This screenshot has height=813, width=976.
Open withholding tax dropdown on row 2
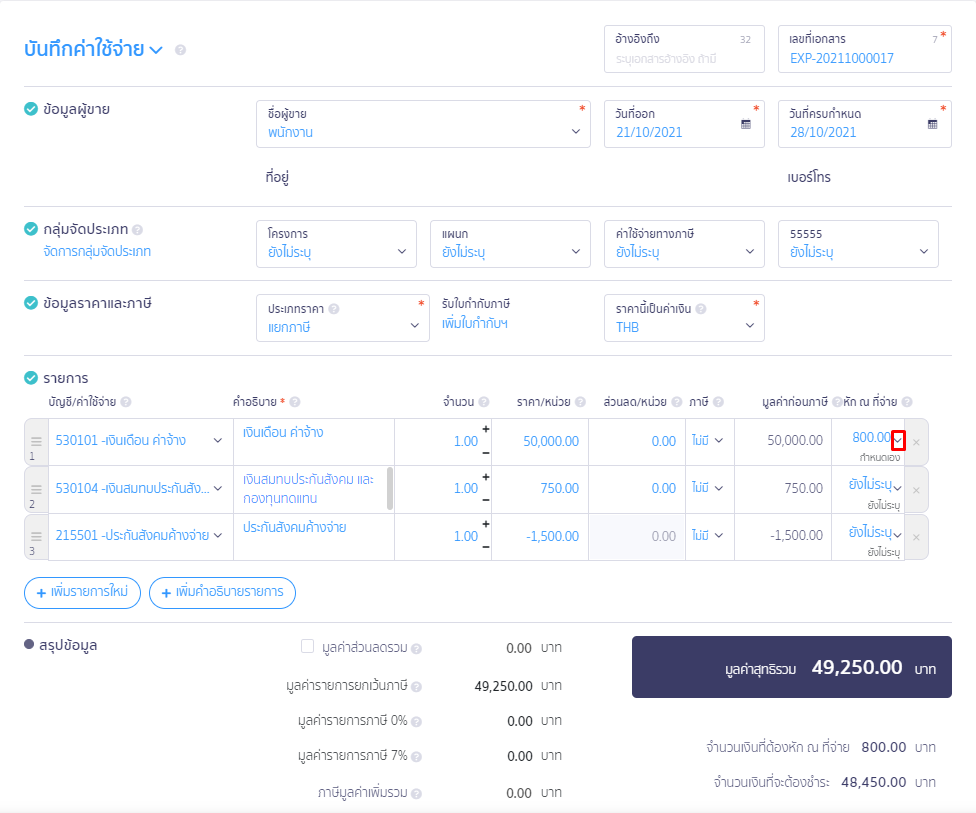pyautogui.click(x=898, y=488)
